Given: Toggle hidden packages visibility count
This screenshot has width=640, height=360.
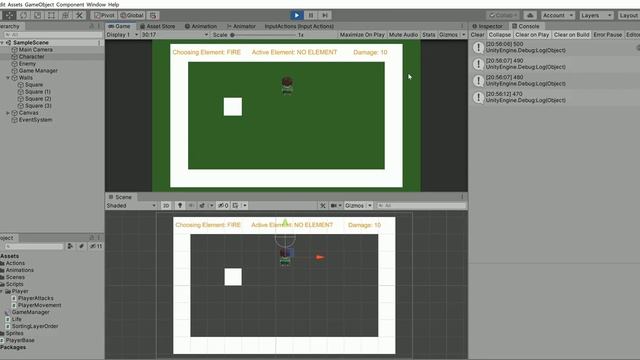Looking at the screenshot, I should [x=96, y=246].
